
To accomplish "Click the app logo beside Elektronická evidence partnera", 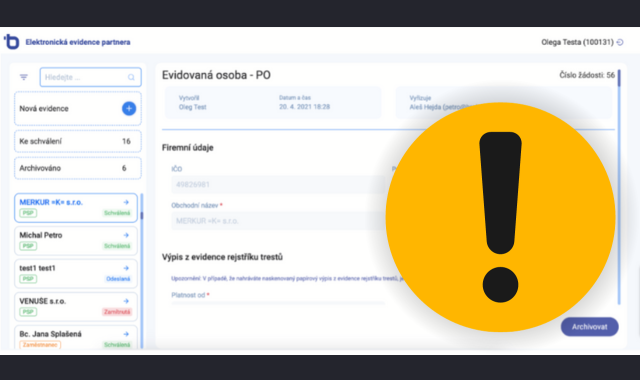I will [x=11, y=42].
